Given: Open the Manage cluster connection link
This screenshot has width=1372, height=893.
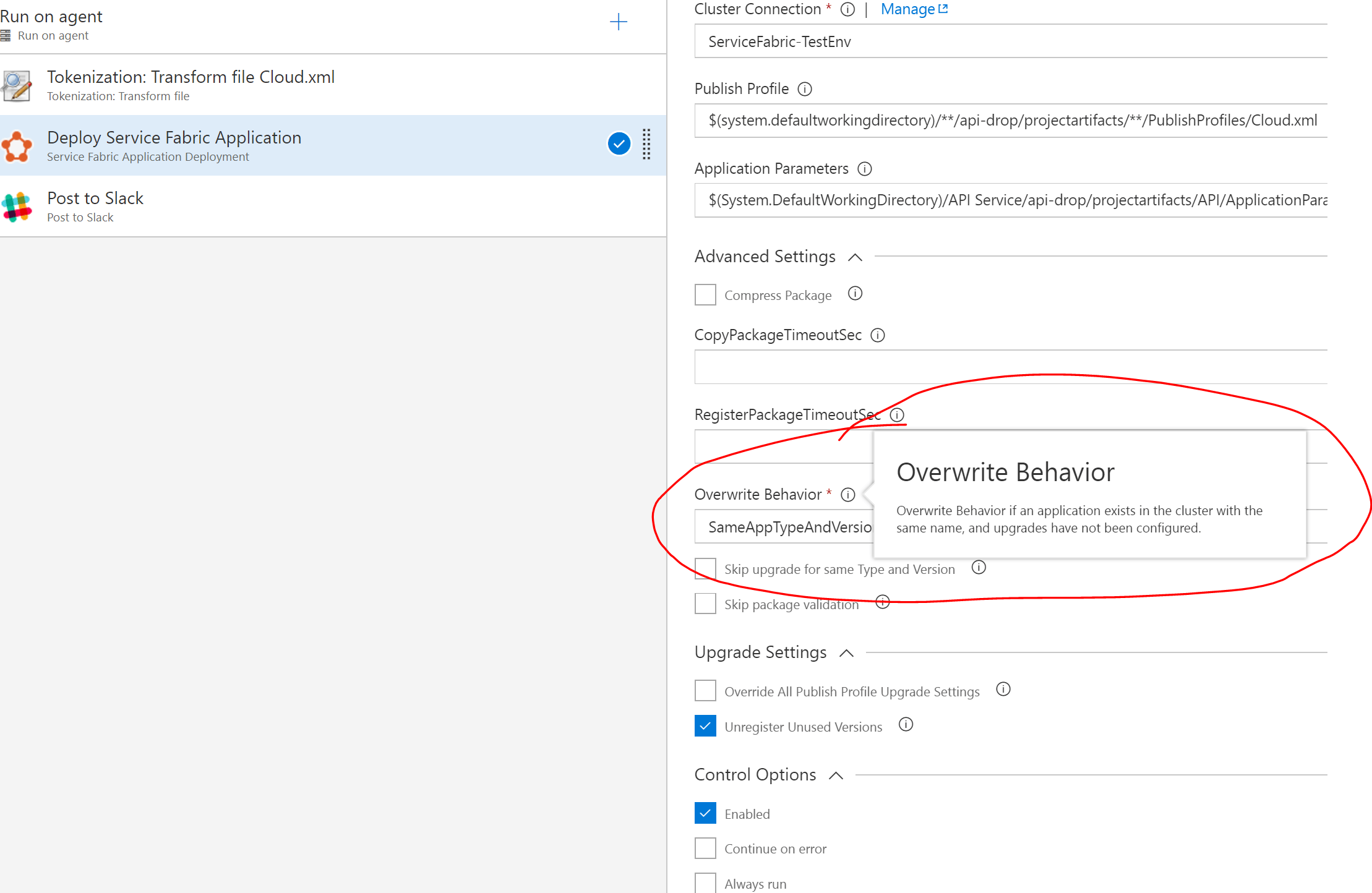Looking at the screenshot, I should coord(907,9).
